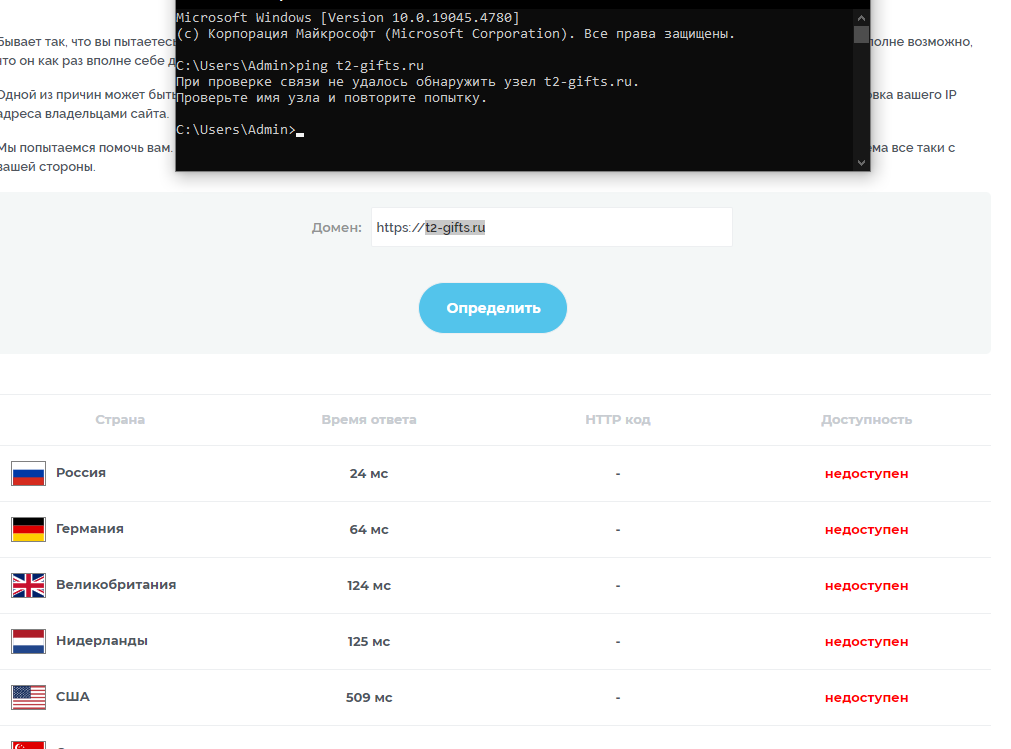Click the command prompt cursor line
The image size is (1011, 749).
point(240,130)
